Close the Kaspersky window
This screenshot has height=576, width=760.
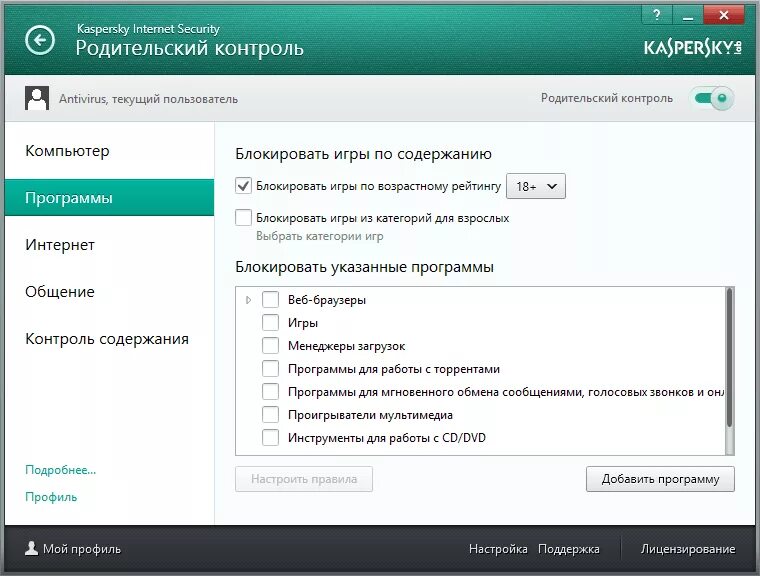[x=724, y=15]
